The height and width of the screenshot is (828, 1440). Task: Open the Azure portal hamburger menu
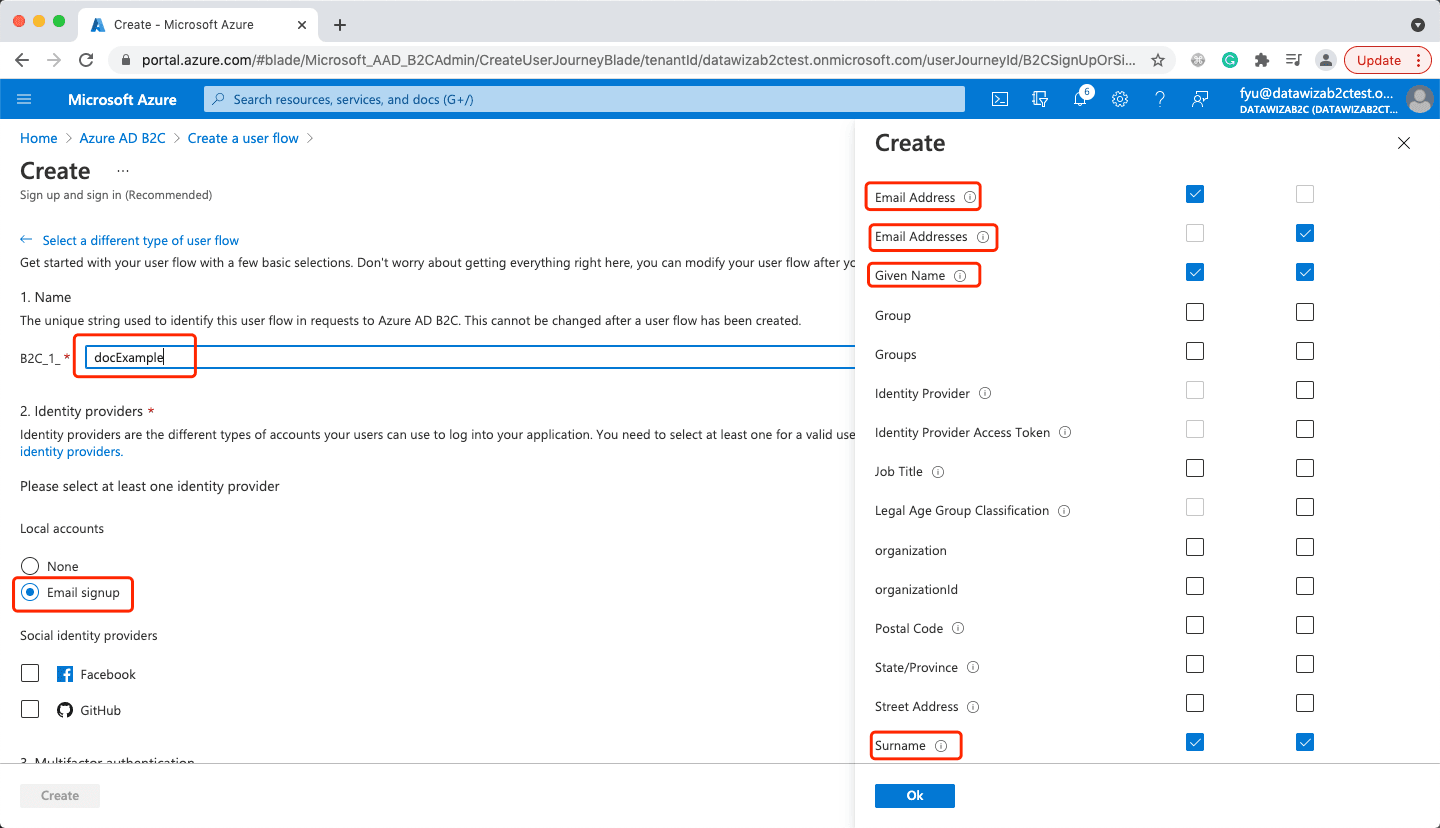tap(25, 99)
